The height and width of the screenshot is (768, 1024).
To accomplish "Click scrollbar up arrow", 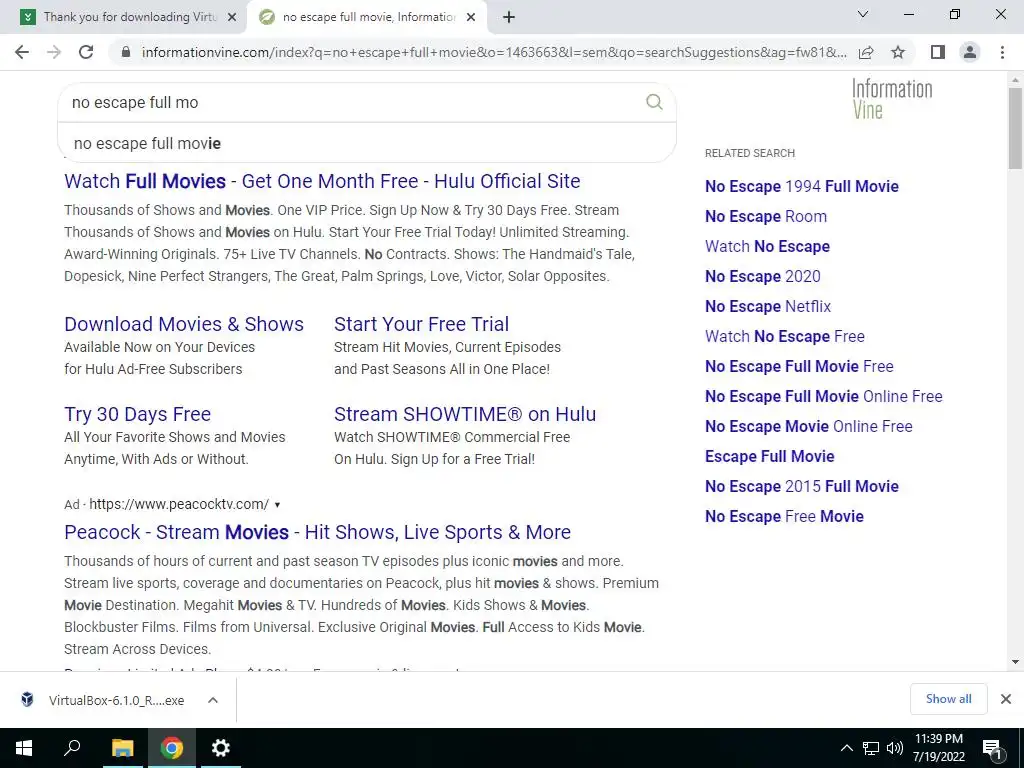I will [1015, 80].
